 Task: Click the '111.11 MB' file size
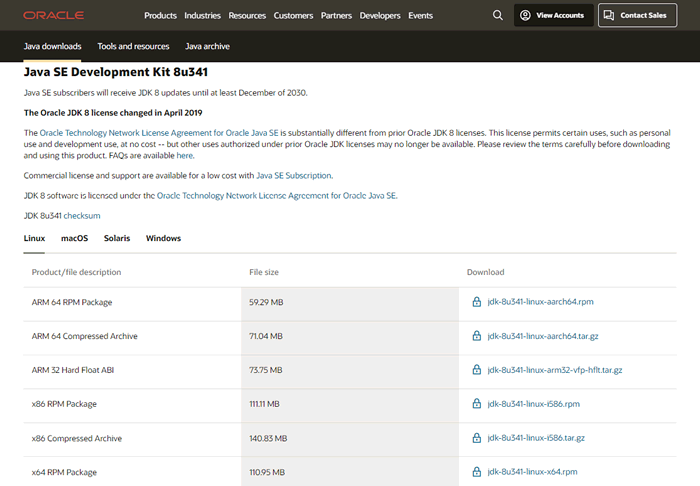point(264,404)
